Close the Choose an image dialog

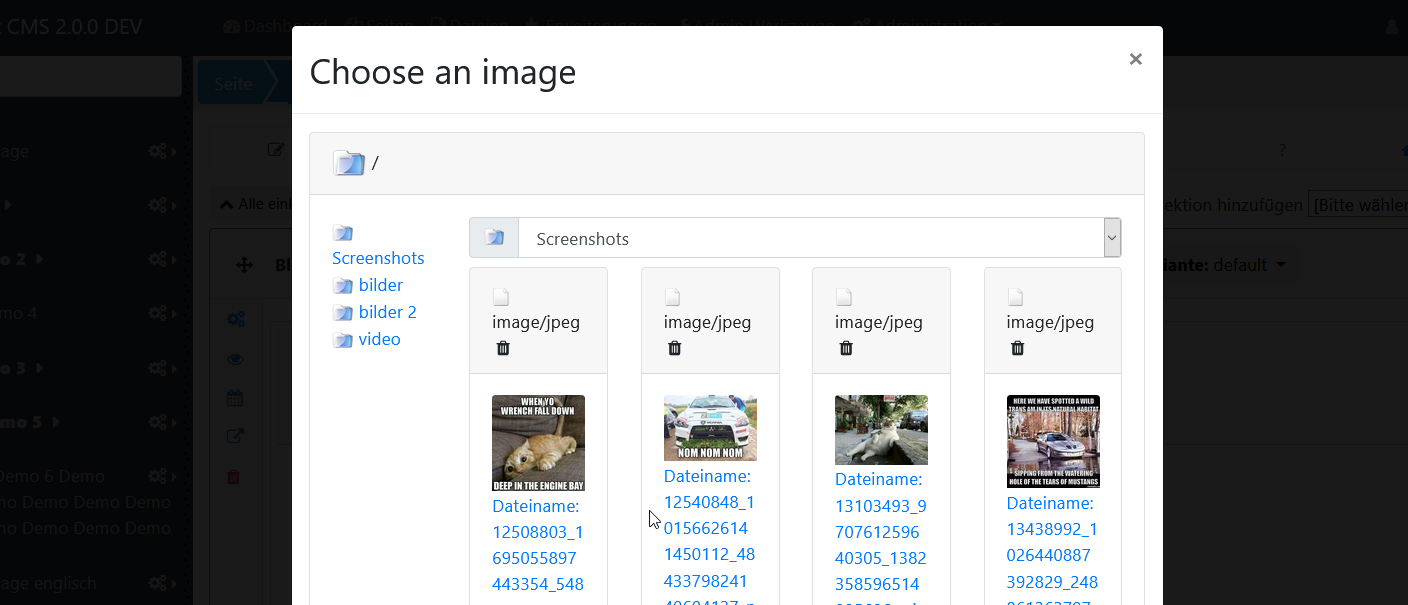pyautogui.click(x=1135, y=59)
